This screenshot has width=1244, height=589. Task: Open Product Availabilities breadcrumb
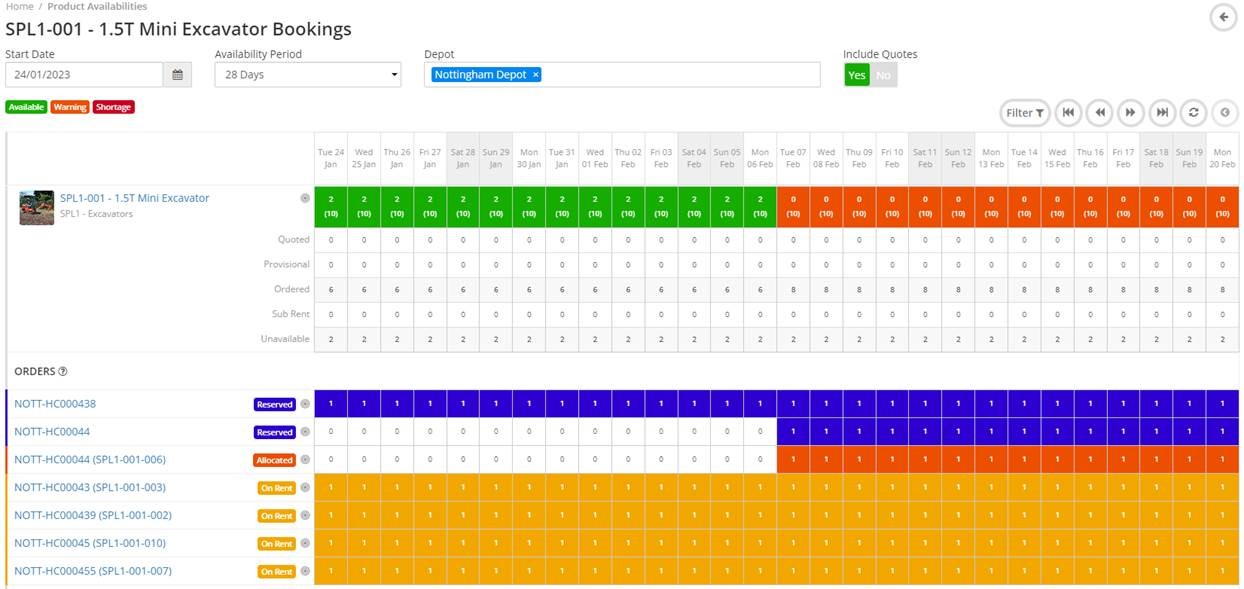coord(97,6)
